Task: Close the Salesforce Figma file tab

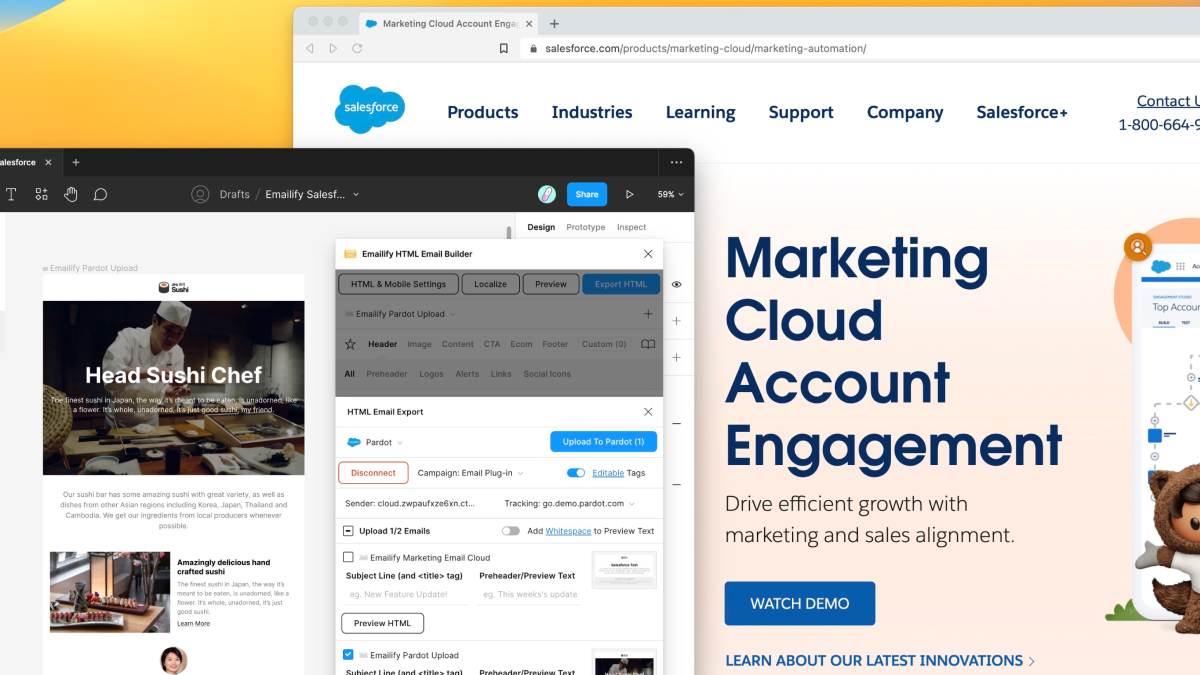Action: click(48, 162)
